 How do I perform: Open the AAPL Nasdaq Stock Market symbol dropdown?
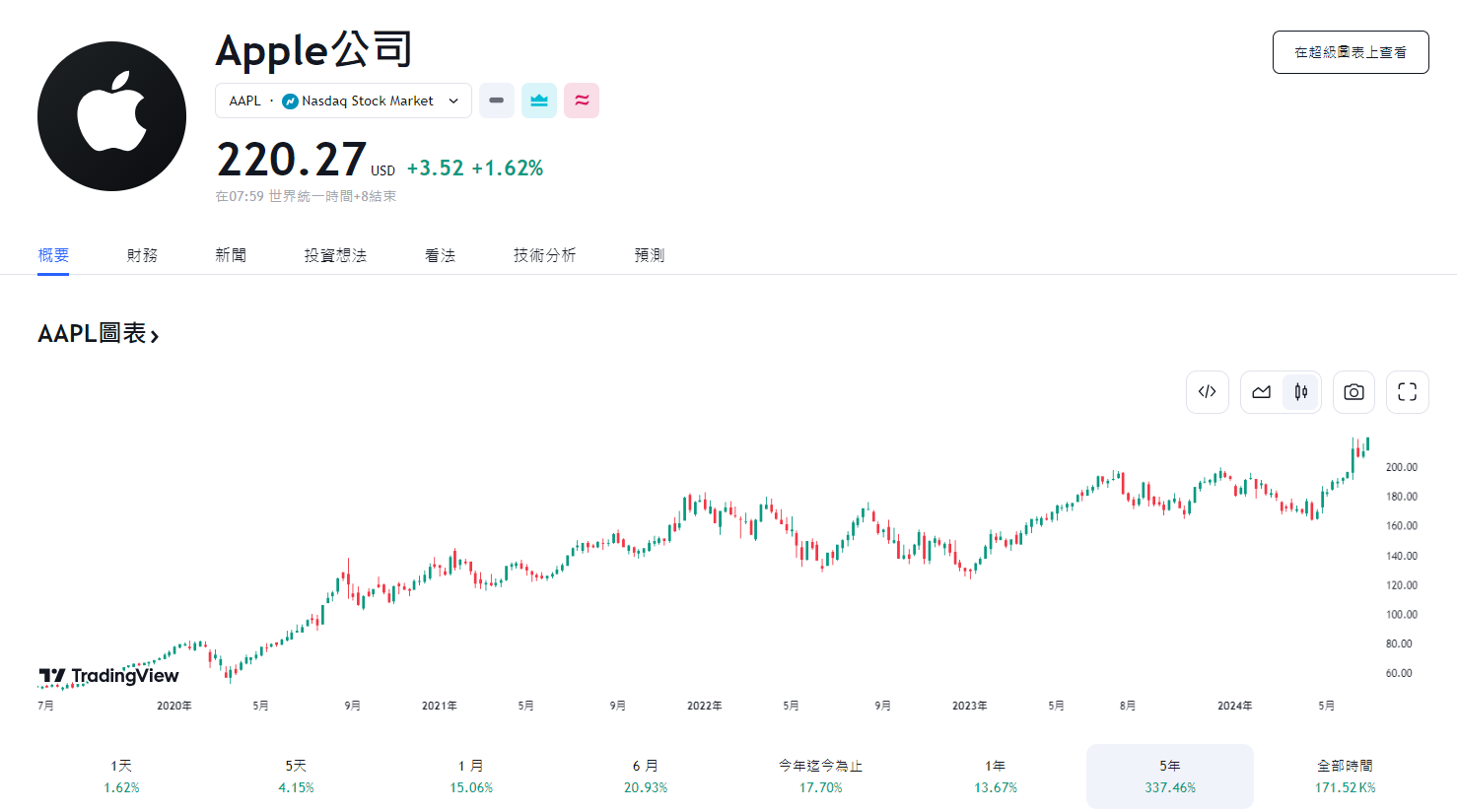coord(342,100)
